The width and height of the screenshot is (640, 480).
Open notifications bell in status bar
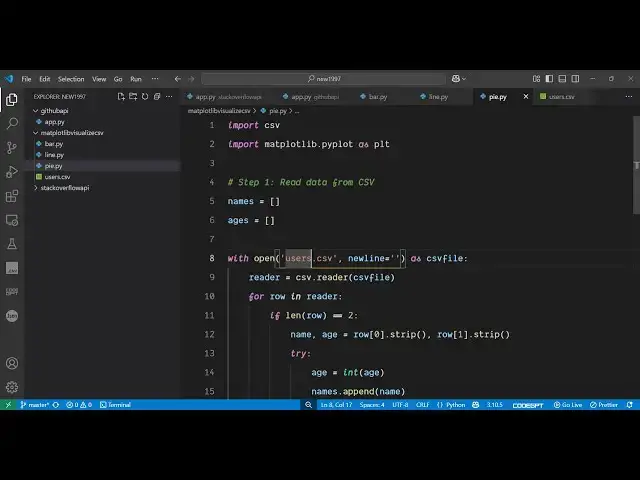tap(630, 405)
